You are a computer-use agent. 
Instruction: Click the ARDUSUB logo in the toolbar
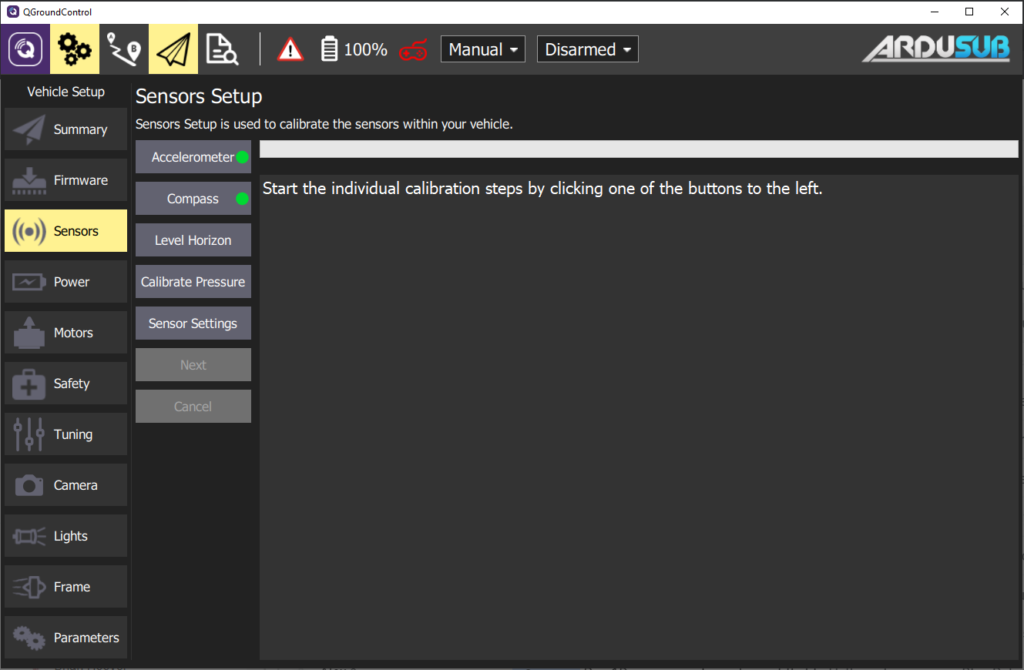click(x=935, y=48)
